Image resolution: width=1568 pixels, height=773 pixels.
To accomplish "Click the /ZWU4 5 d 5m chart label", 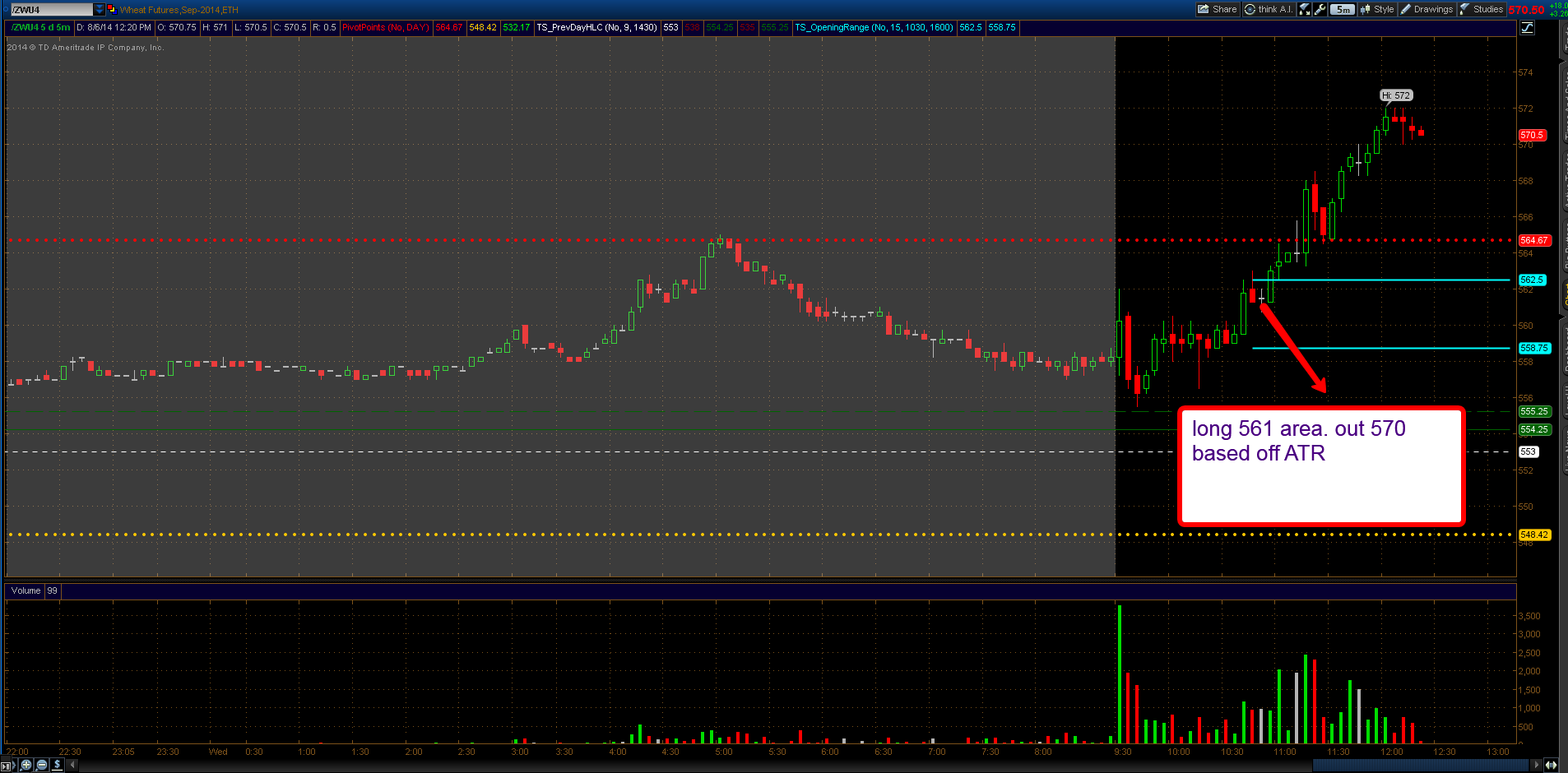I will [41, 27].
